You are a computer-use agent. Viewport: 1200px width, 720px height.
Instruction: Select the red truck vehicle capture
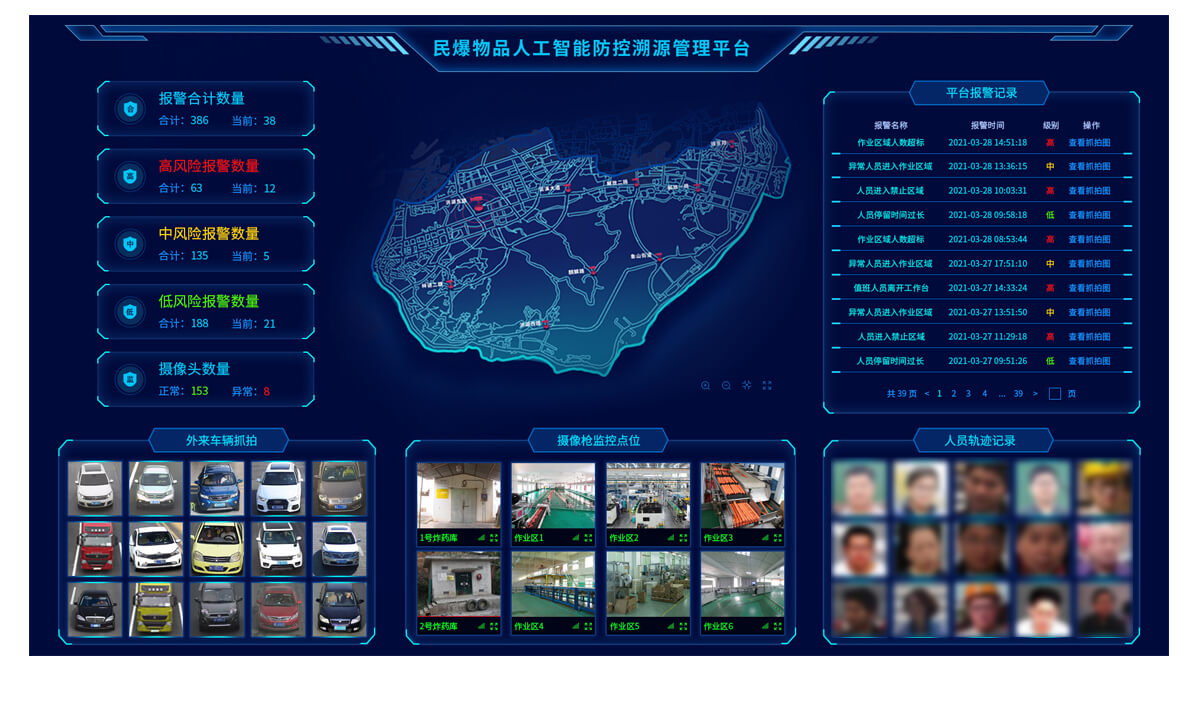pos(95,547)
